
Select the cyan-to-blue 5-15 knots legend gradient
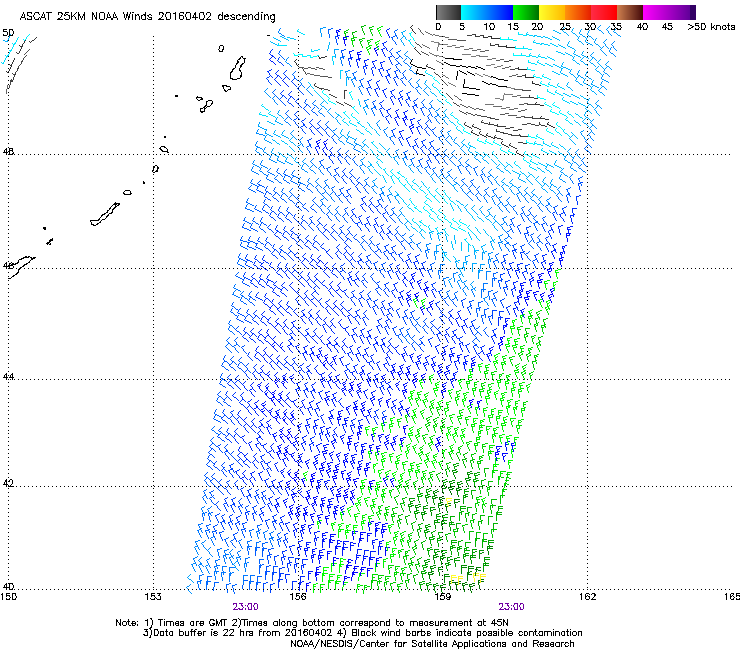(x=487, y=12)
